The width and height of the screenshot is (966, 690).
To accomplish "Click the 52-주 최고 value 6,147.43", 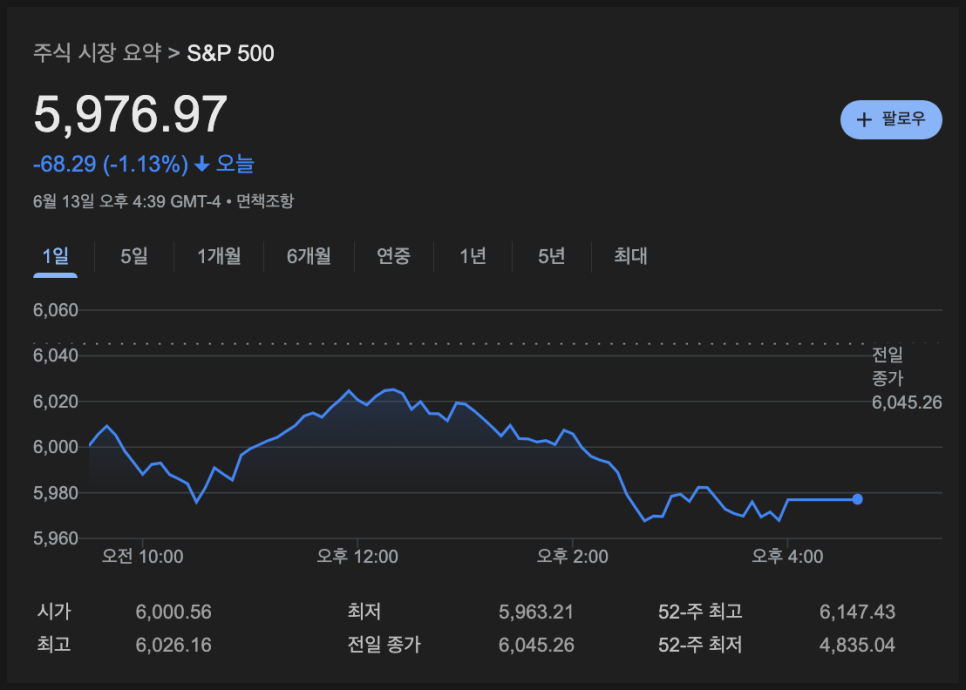I will coord(857,612).
